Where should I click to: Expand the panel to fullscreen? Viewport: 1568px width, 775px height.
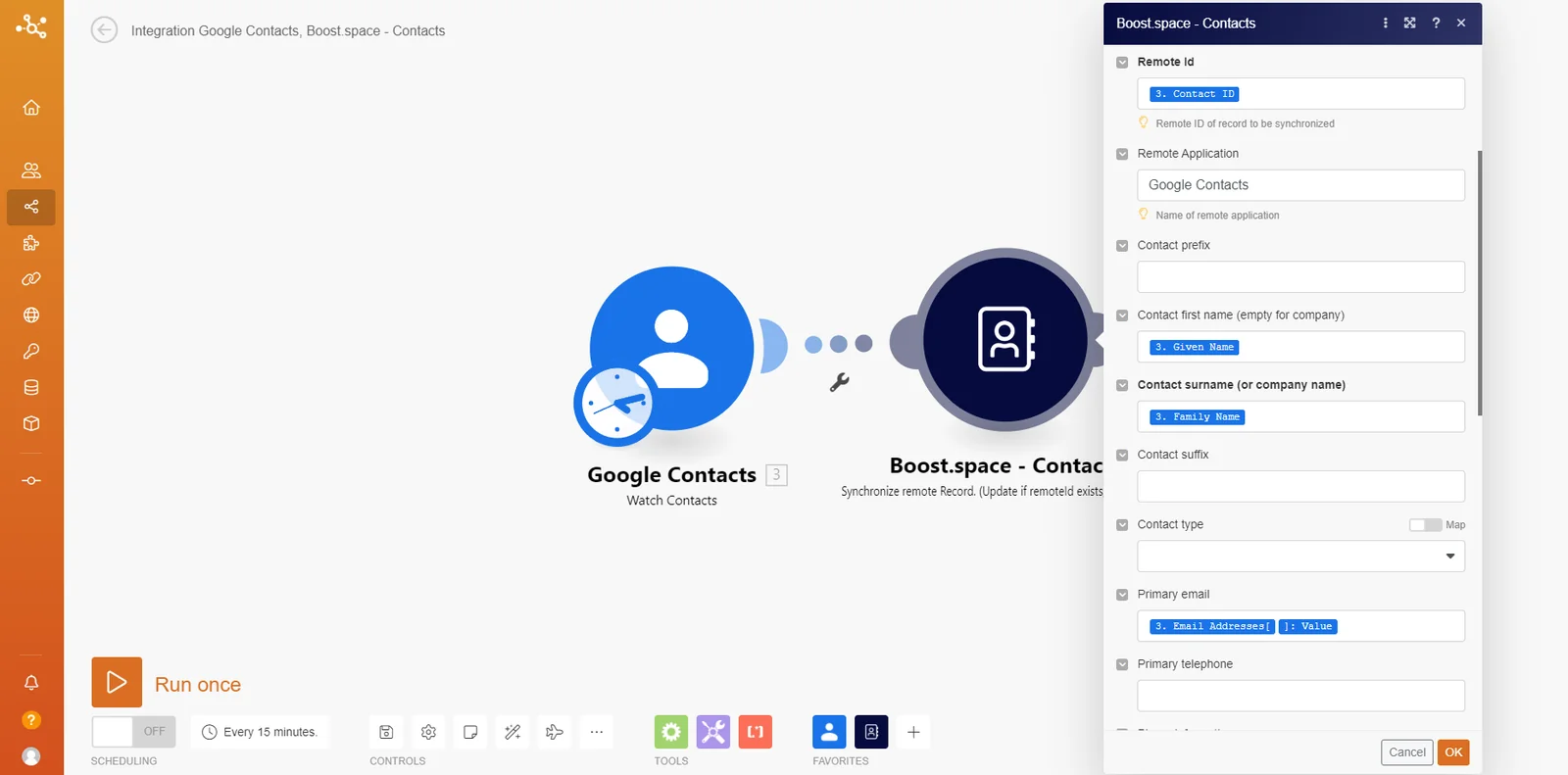[1409, 23]
